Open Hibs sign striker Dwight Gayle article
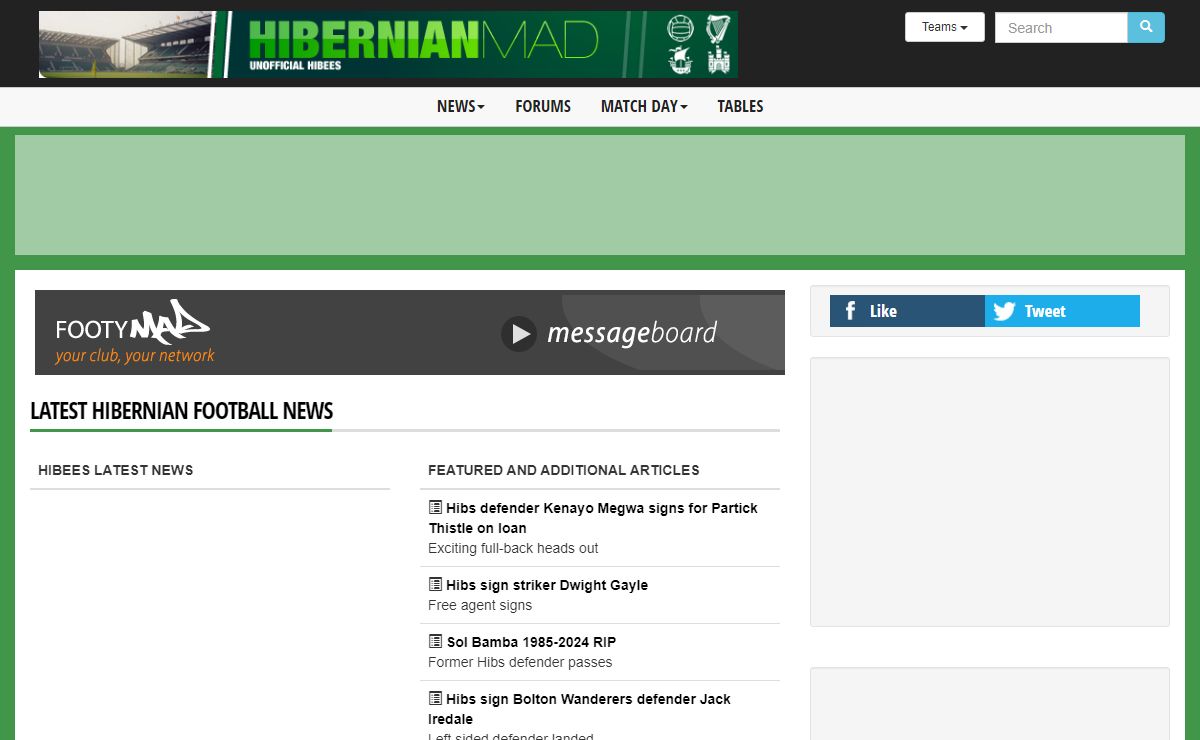Screen dimensions: 1200x740 click(x=546, y=585)
